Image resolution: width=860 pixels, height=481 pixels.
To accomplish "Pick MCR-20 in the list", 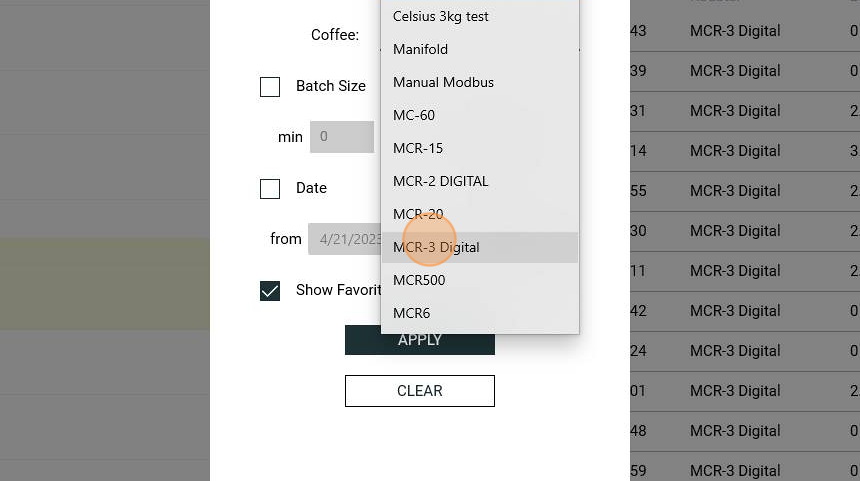I will click(x=480, y=214).
